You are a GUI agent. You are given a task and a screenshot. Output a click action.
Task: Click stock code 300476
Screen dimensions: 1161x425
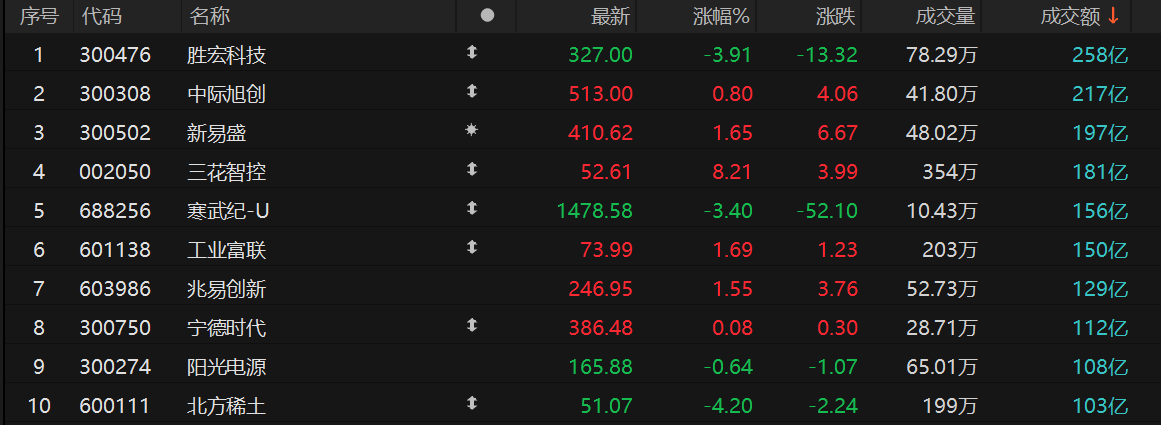[x=115, y=55]
